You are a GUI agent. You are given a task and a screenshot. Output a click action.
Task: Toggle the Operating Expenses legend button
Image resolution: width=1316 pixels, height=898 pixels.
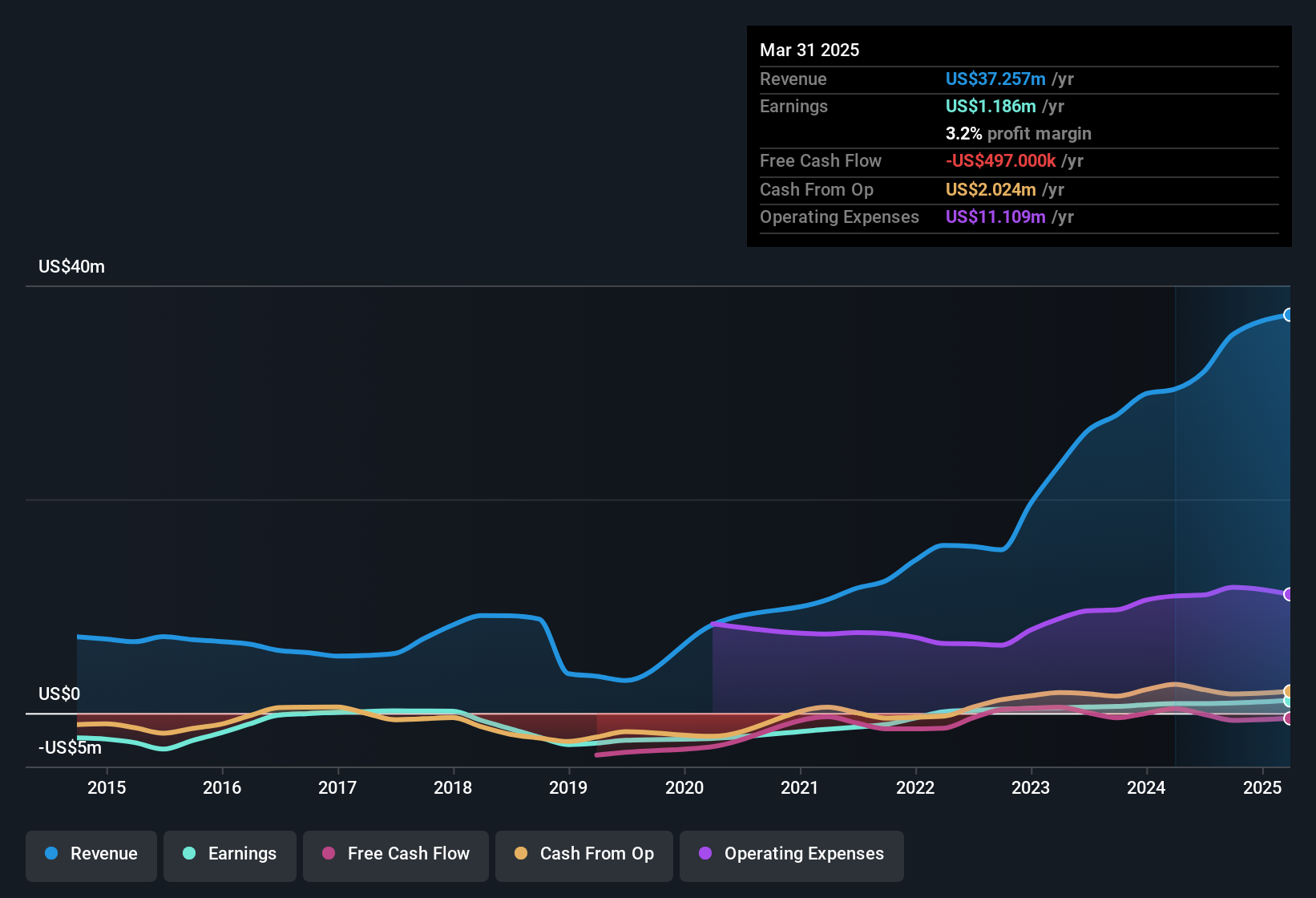point(792,856)
